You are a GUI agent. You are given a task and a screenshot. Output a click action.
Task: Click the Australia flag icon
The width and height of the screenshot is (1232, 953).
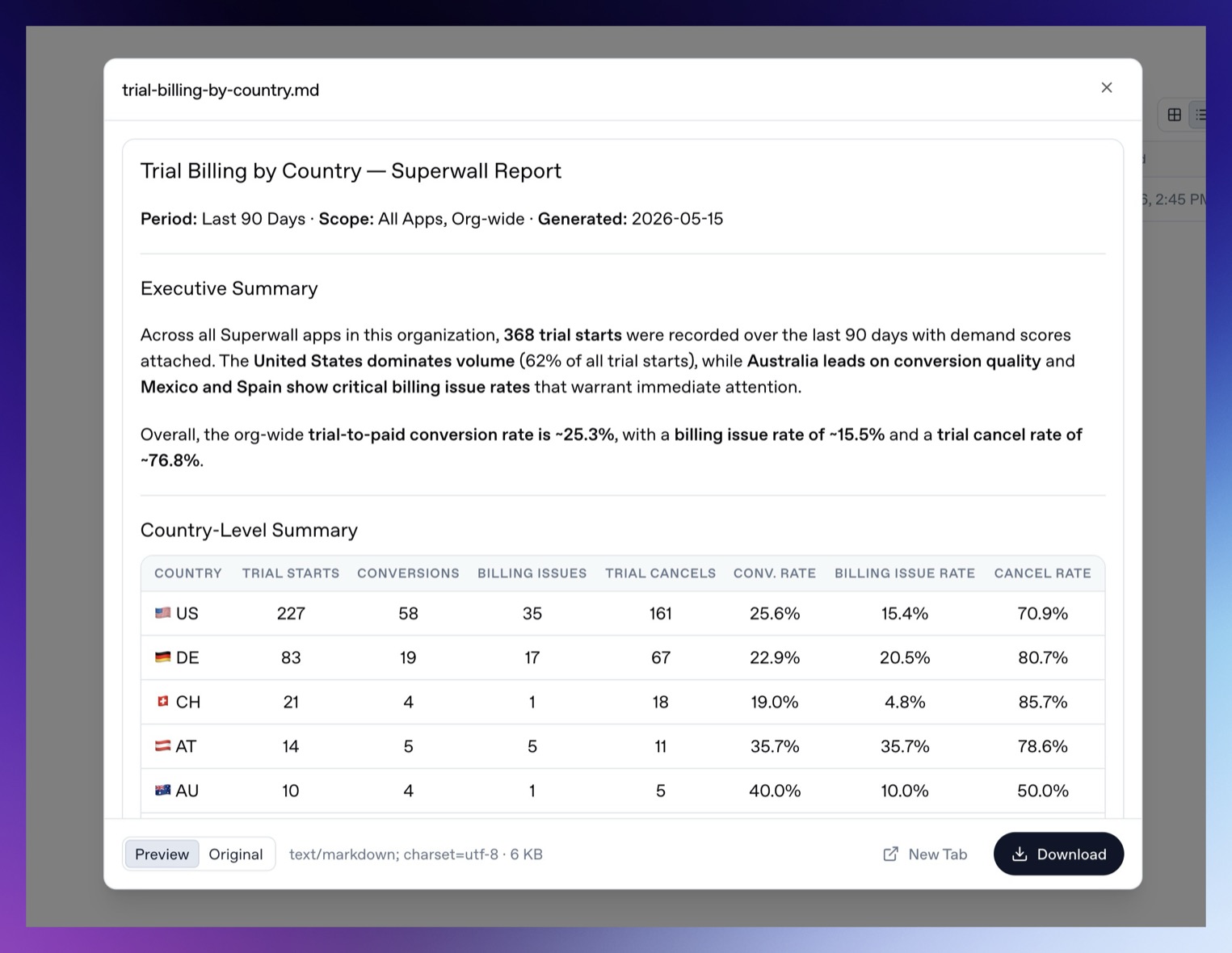162,791
